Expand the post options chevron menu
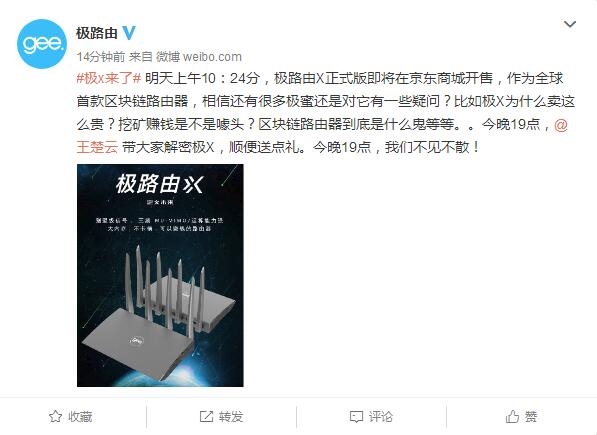The height and width of the screenshot is (435, 597). pyautogui.click(x=570, y=24)
